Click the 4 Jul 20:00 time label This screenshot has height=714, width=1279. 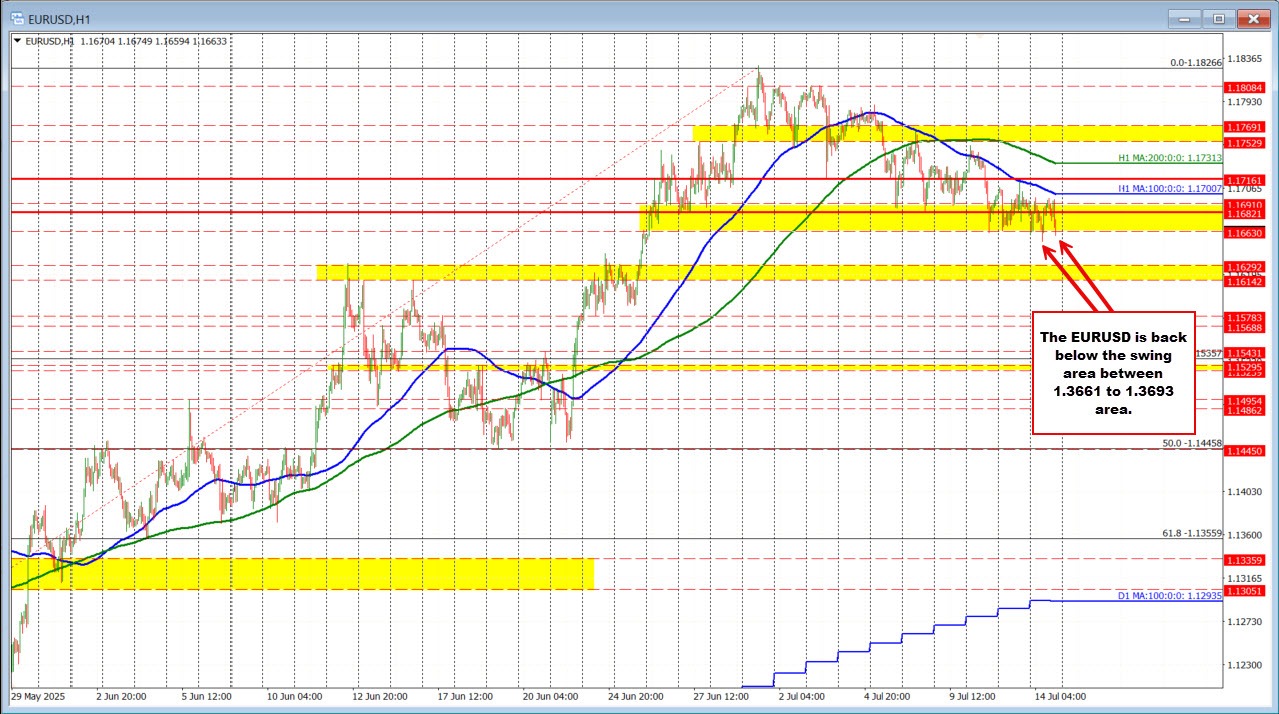pyautogui.click(x=887, y=696)
